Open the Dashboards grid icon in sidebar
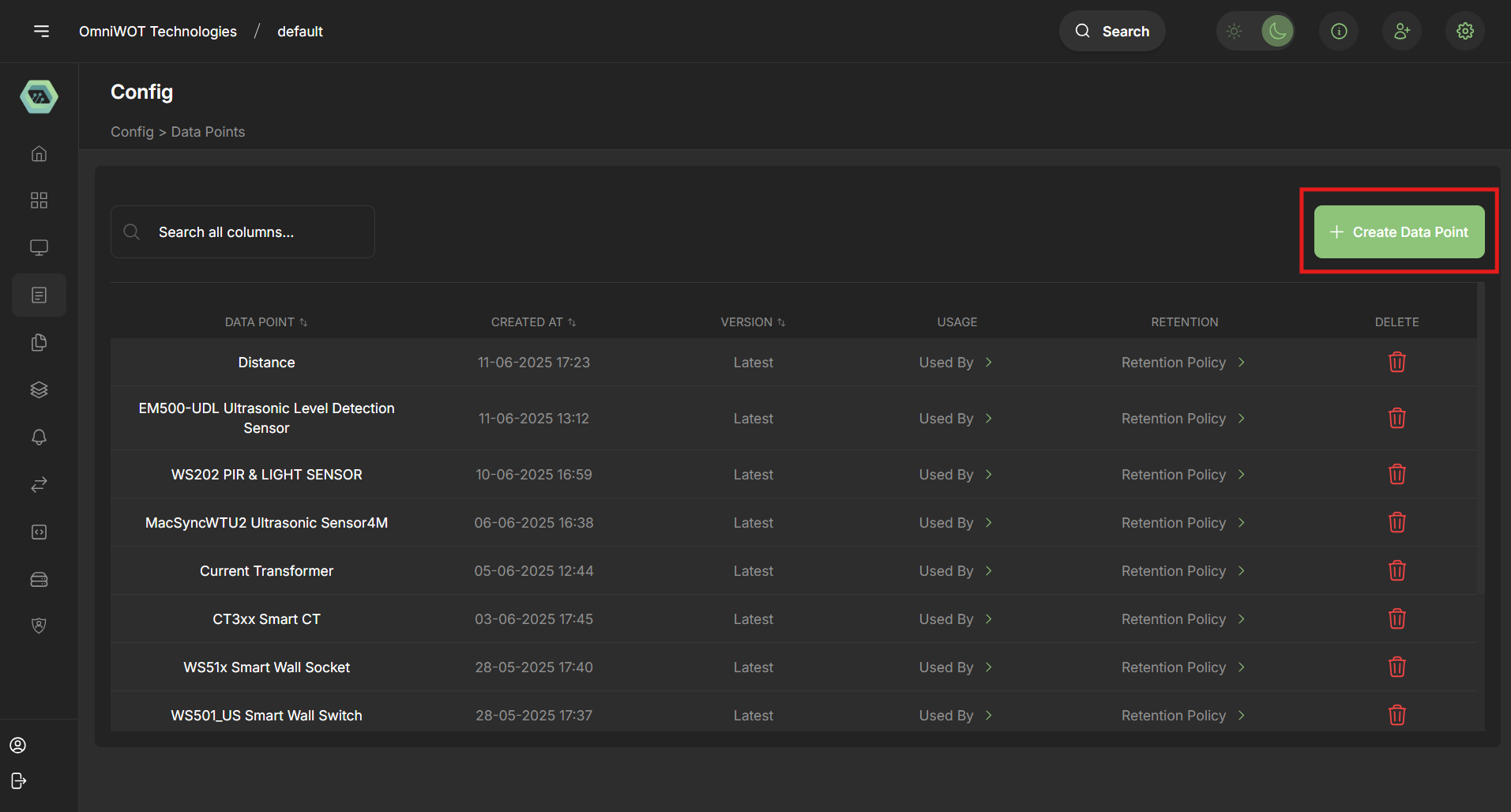1511x812 pixels. tap(39, 200)
